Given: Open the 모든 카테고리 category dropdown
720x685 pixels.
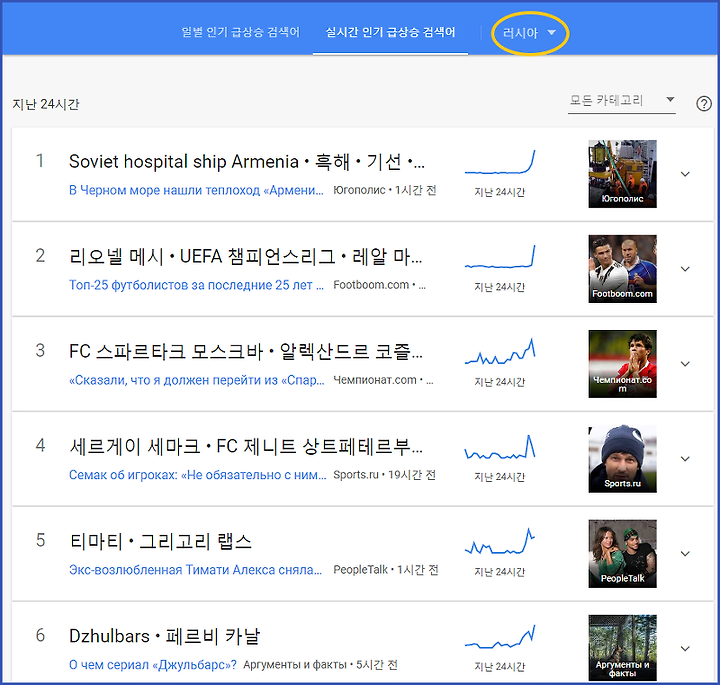Looking at the screenshot, I should pyautogui.click(x=622, y=101).
